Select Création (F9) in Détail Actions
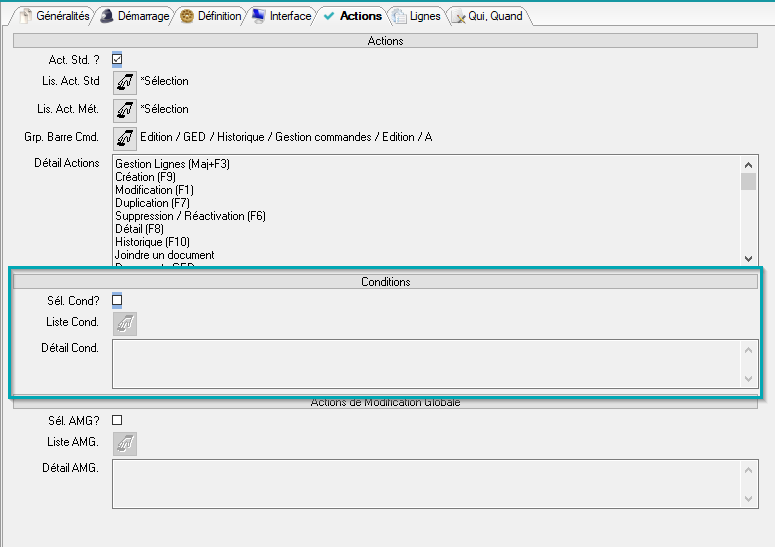 click(146, 177)
